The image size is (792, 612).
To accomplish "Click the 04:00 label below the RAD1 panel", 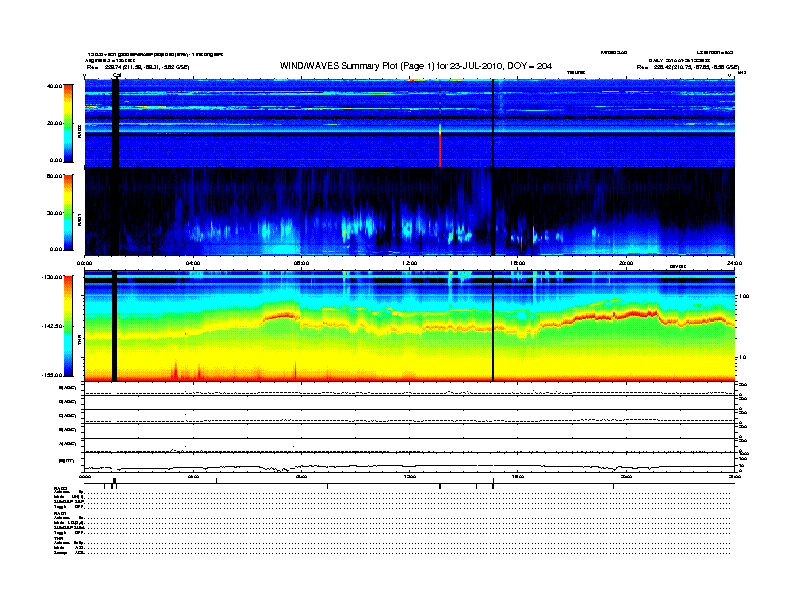I will (194, 263).
